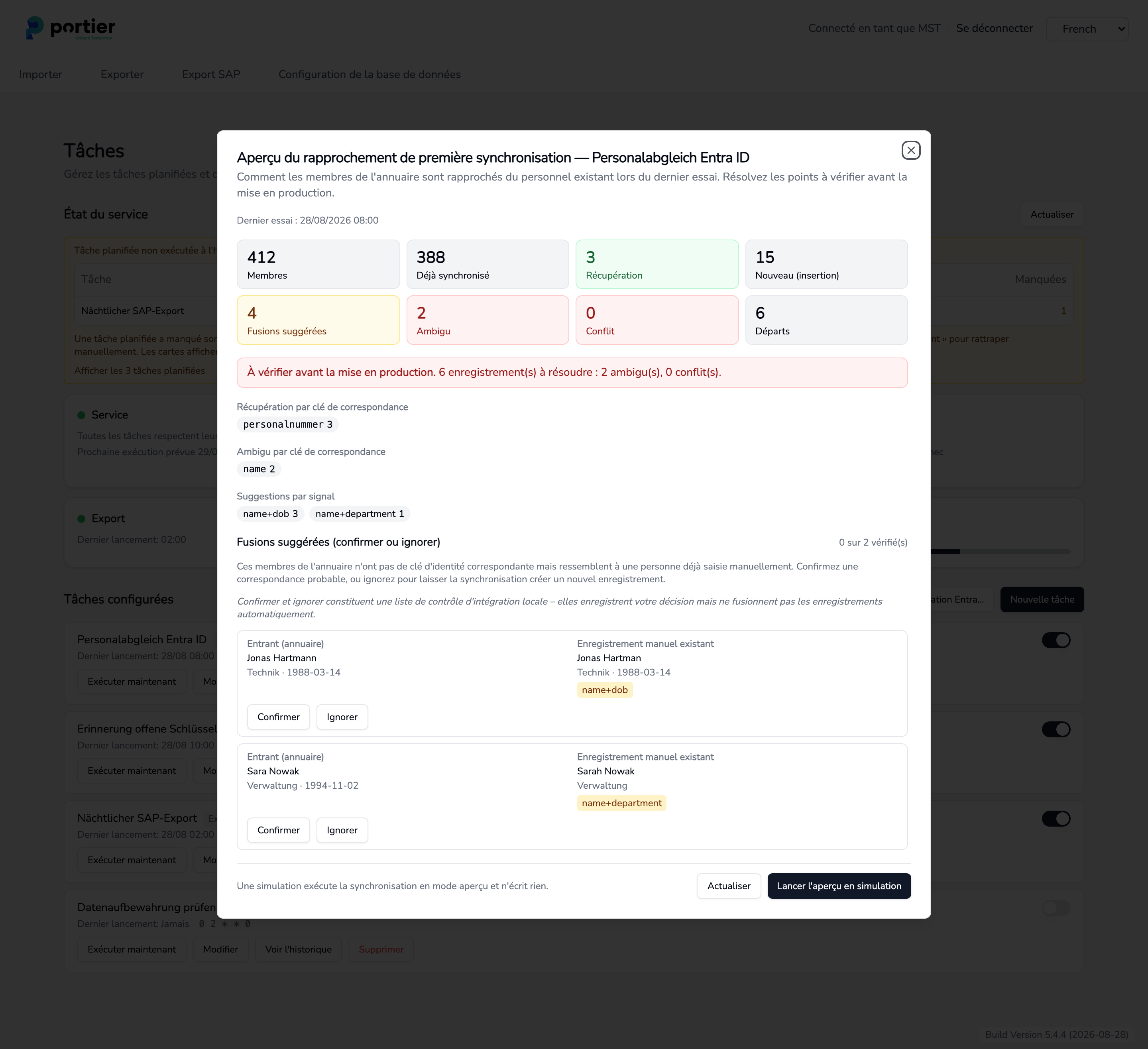Open Voir l'historique for Datenaufbewahrung prüfen
The image size is (1148, 1049).
[x=299, y=949]
